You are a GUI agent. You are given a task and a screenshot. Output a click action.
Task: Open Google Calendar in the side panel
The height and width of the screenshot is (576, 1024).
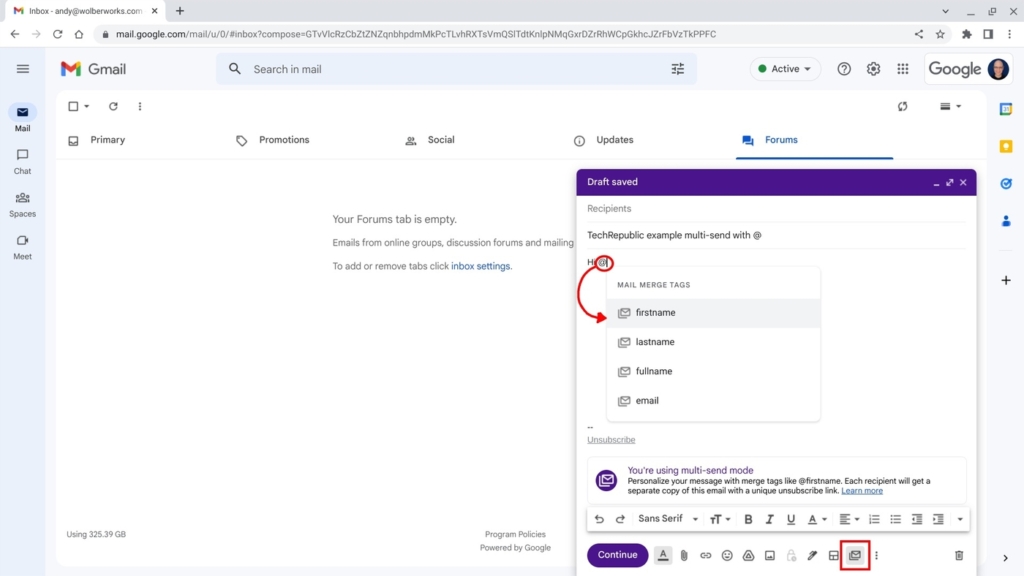1006,108
